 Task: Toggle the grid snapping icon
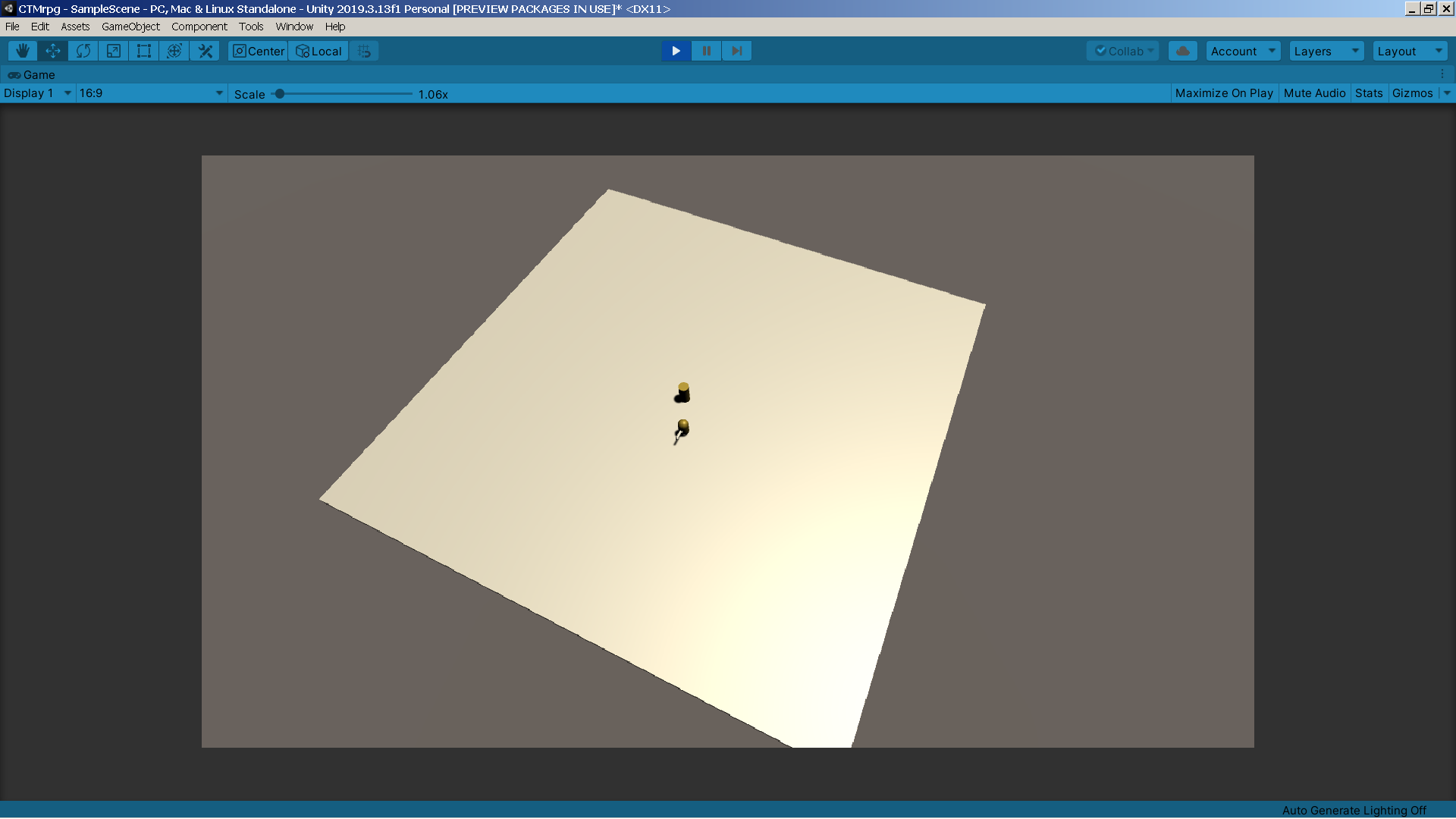coord(365,51)
